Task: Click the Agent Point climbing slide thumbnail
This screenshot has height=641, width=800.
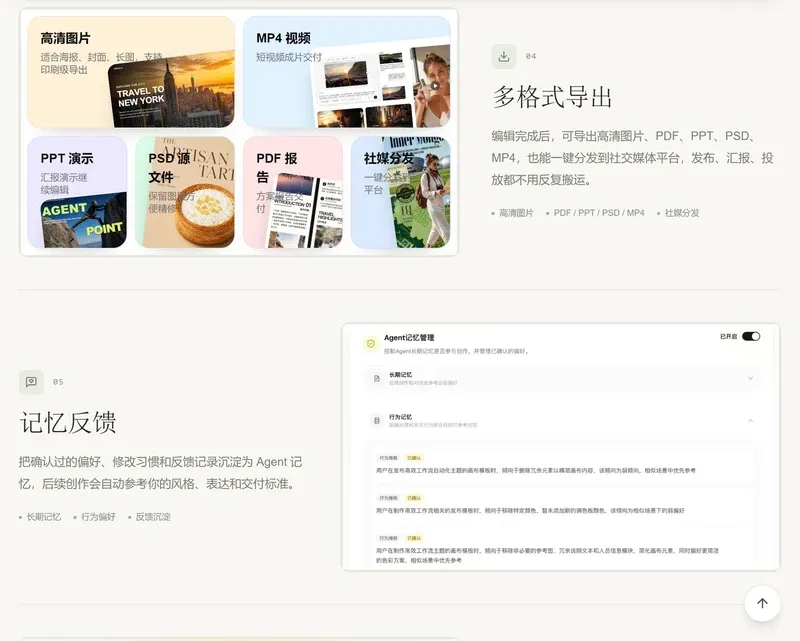Action: click(84, 220)
